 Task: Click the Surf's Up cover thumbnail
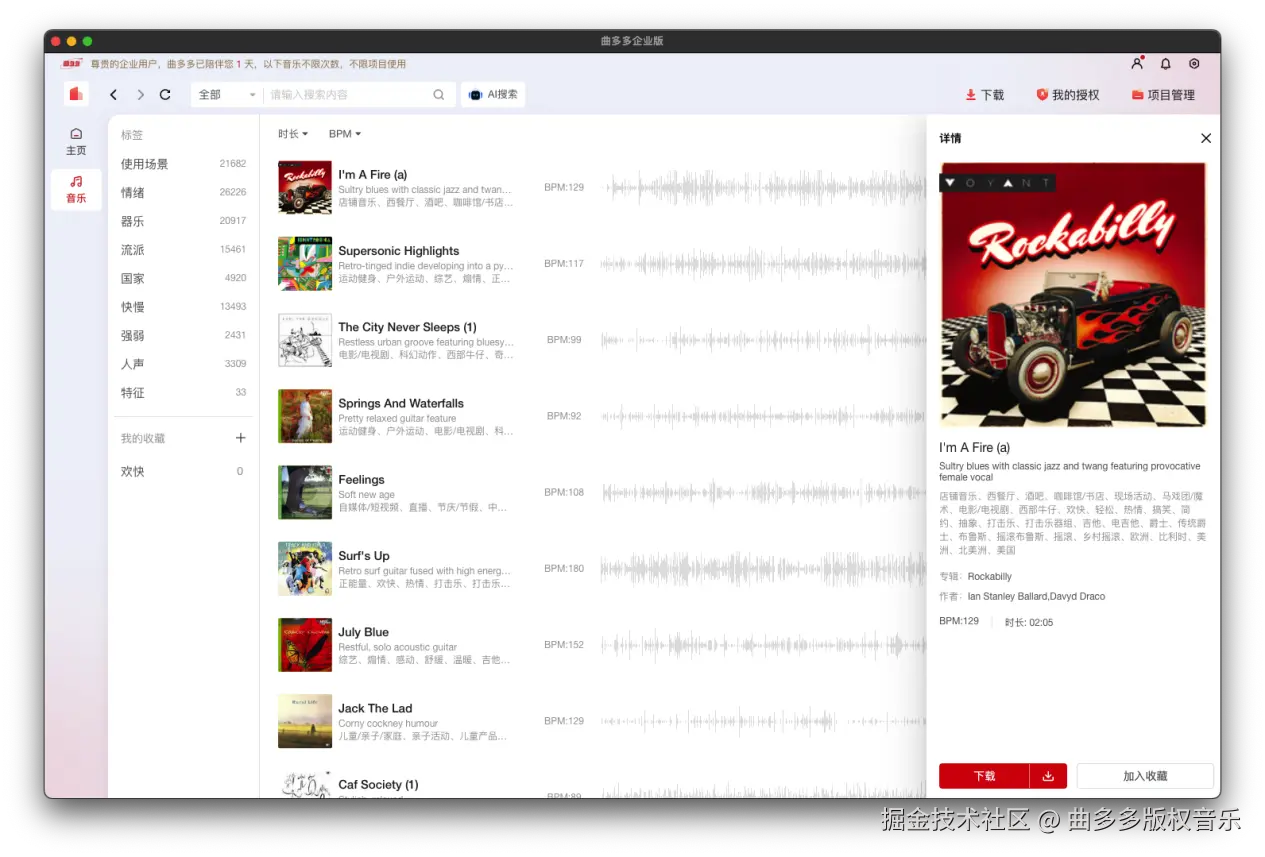(x=305, y=569)
